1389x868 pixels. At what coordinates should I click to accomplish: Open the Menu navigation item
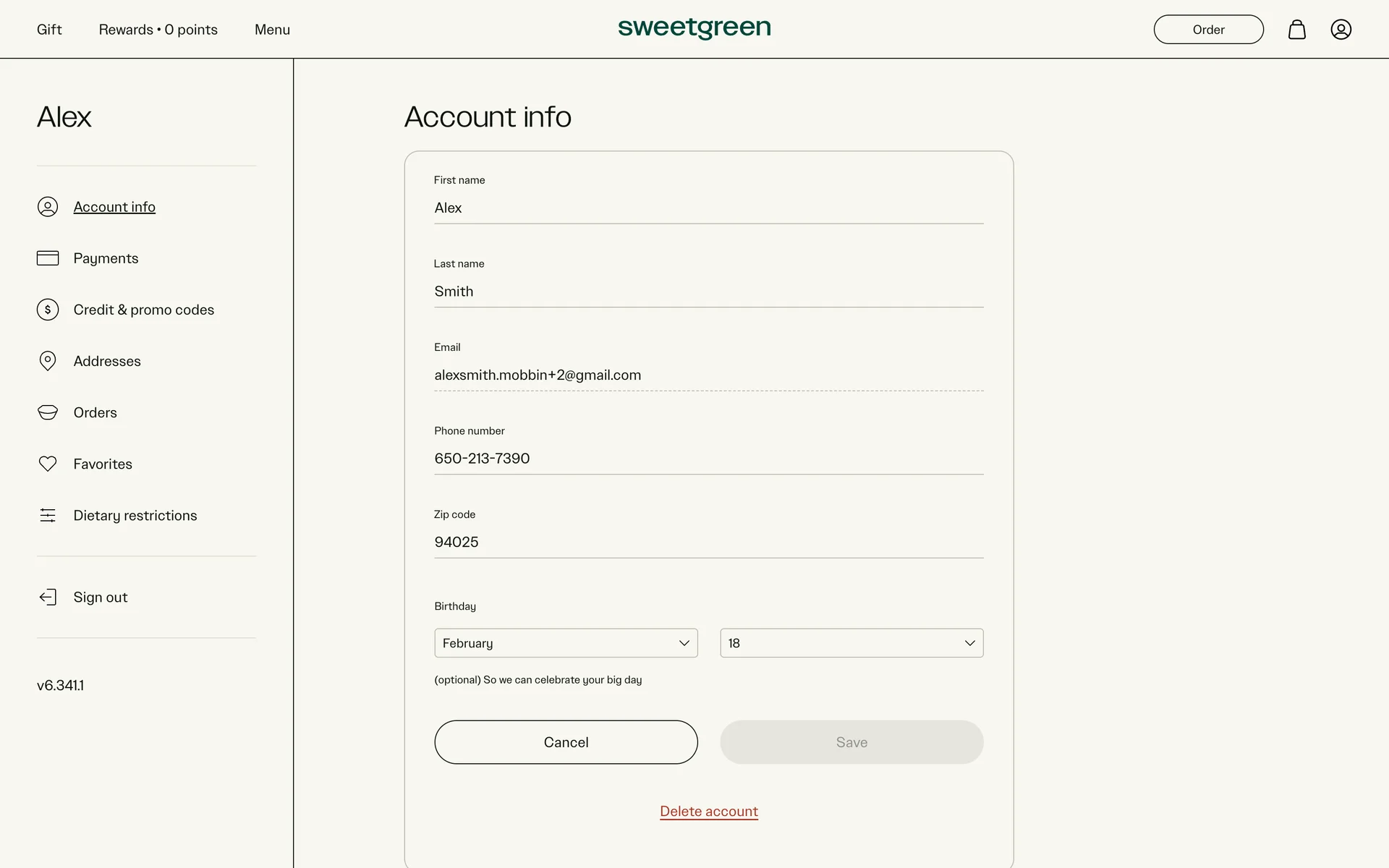pos(272,30)
